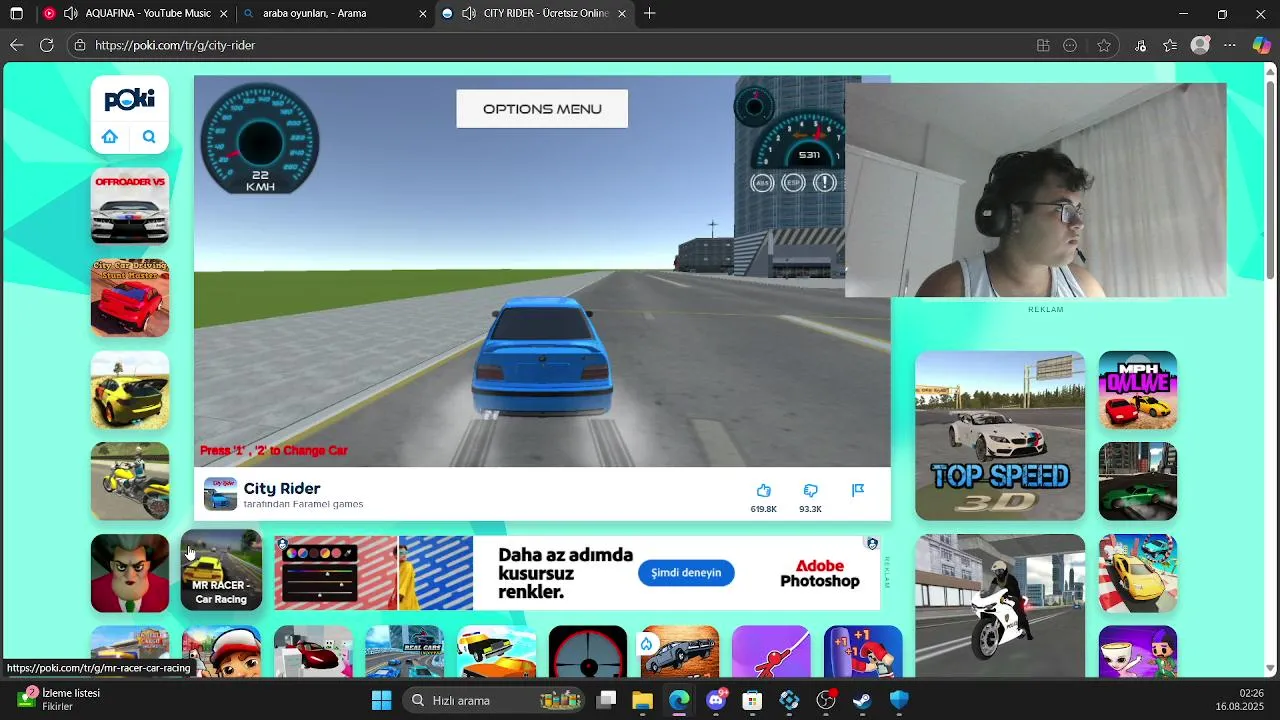Open ad info icon on Photoshop banner

pyautogui.click(x=872, y=544)
